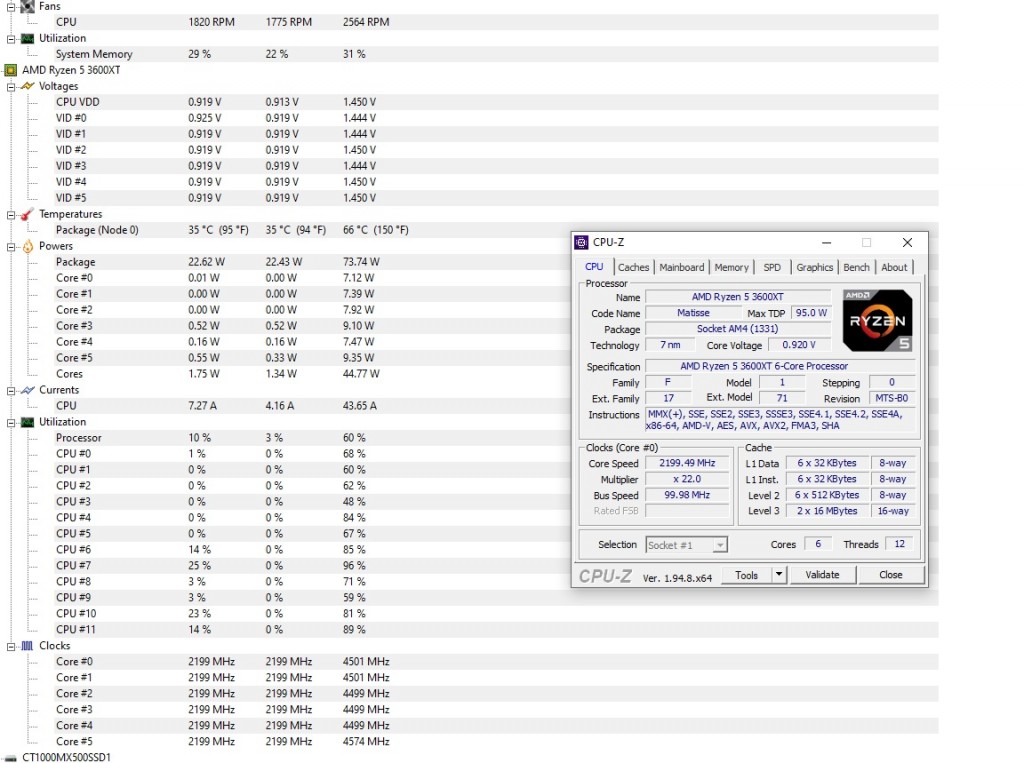Select the AMD Ryzen 5 3600XT tree node
1024x763 pixels.
[x=71, y=70]
